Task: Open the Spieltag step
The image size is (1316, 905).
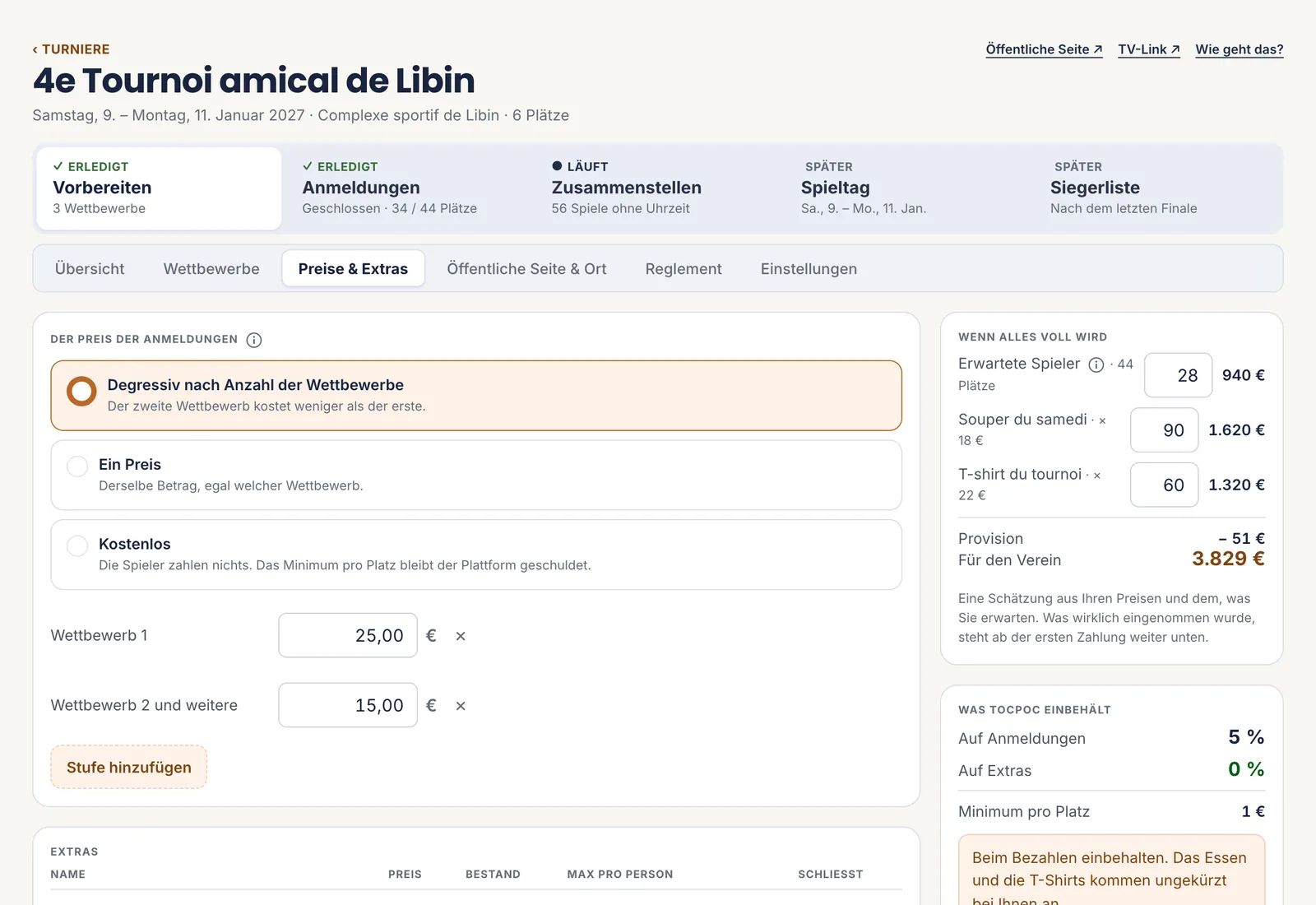Action: click(908, 188)
